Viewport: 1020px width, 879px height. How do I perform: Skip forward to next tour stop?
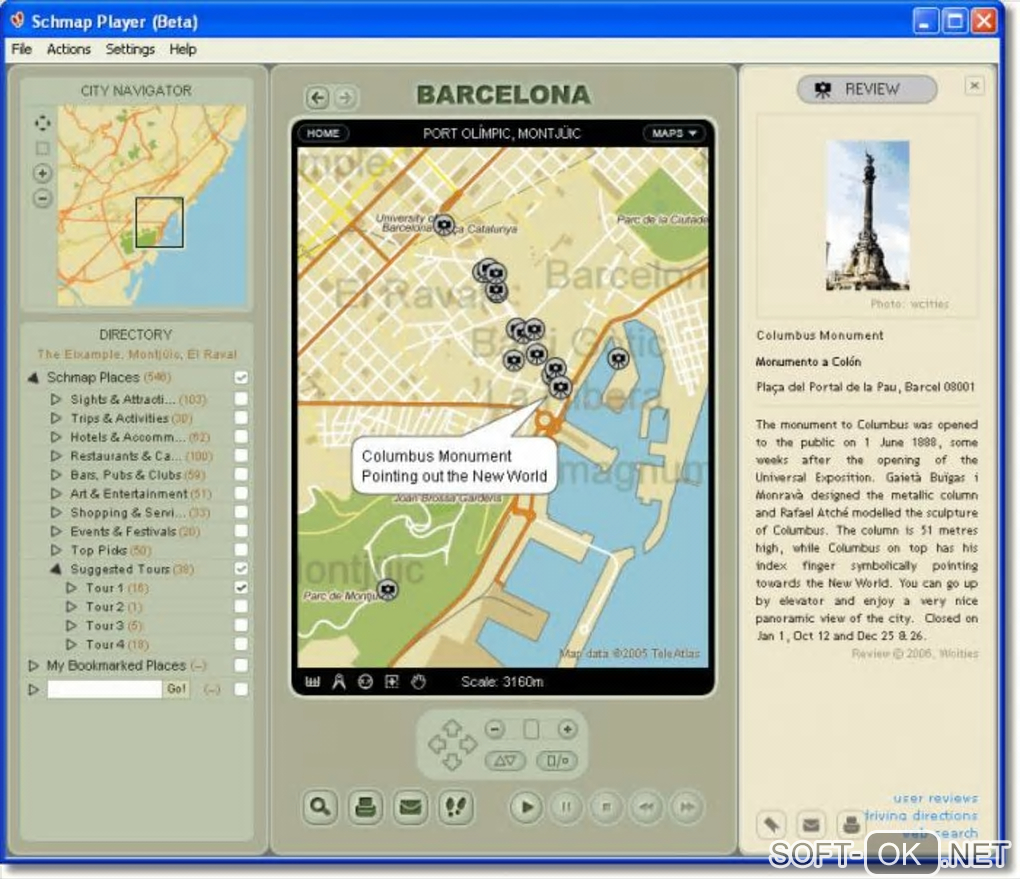click(687, 807)
